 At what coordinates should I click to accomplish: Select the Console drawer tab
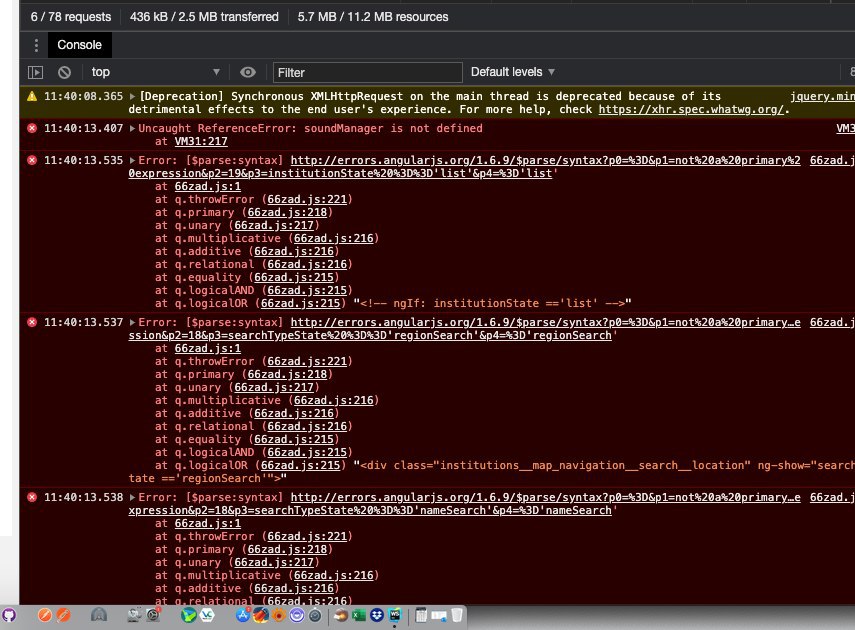point(80,45)
